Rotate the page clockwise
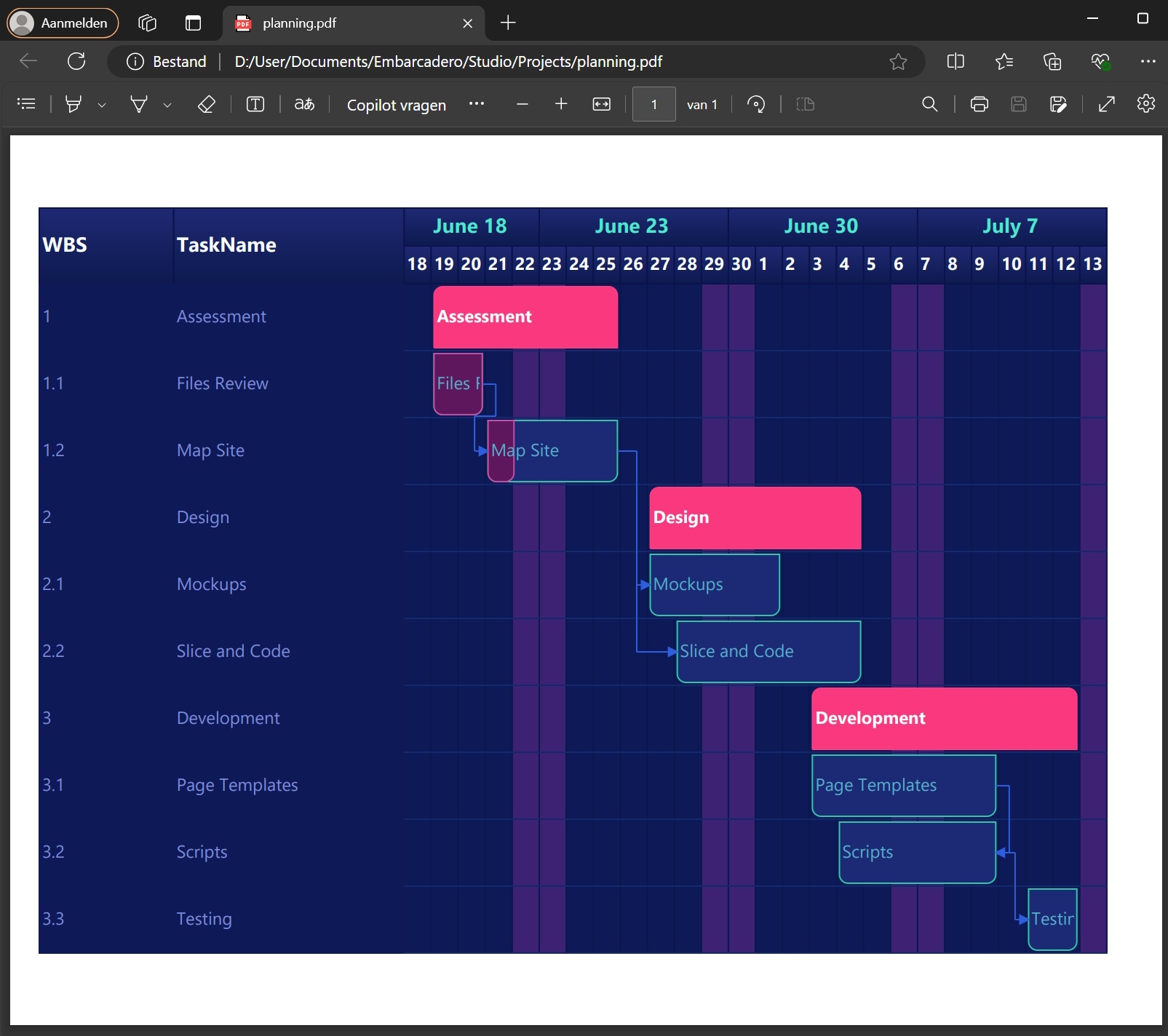The image size is (1168, 1036). tap(756, 104)
